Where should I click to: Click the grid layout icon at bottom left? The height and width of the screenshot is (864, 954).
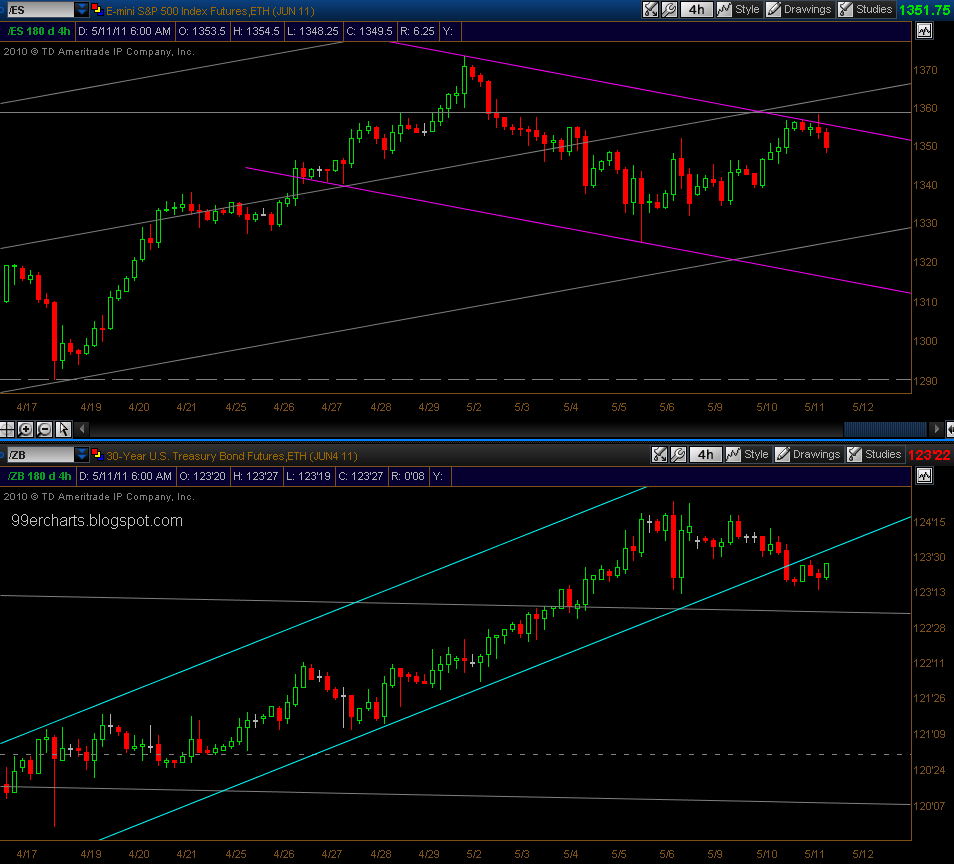pyautogui.click(x=8, y=429)
